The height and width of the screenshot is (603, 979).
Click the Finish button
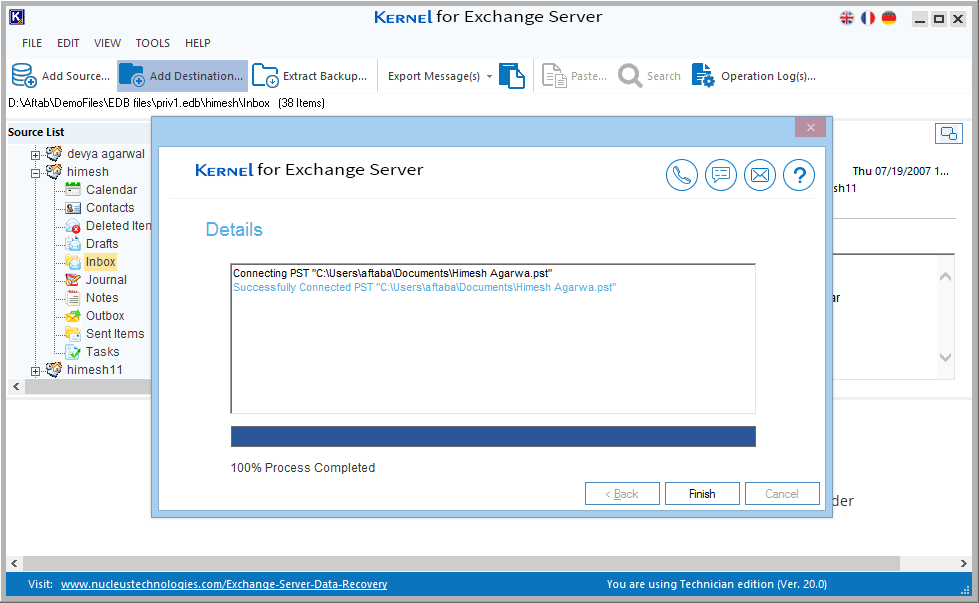pyautogui.click(x=702, y=494)
